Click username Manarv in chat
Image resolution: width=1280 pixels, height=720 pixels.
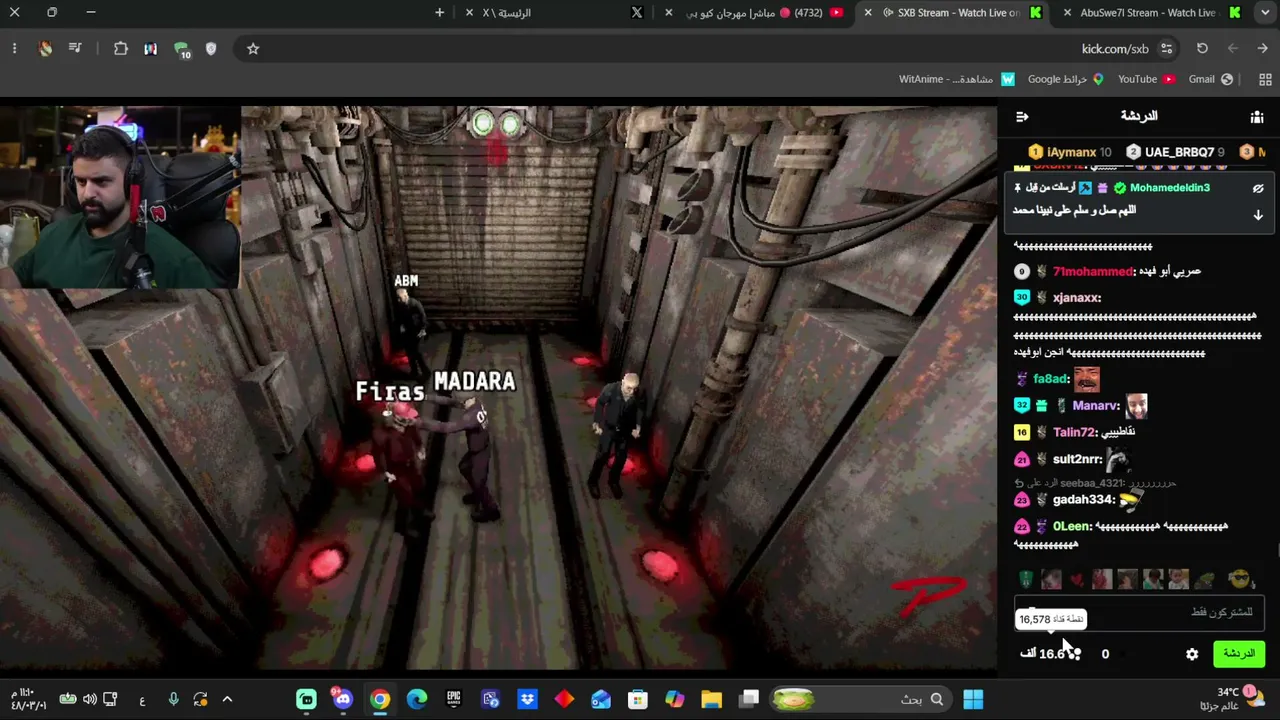pos(1095,406)
